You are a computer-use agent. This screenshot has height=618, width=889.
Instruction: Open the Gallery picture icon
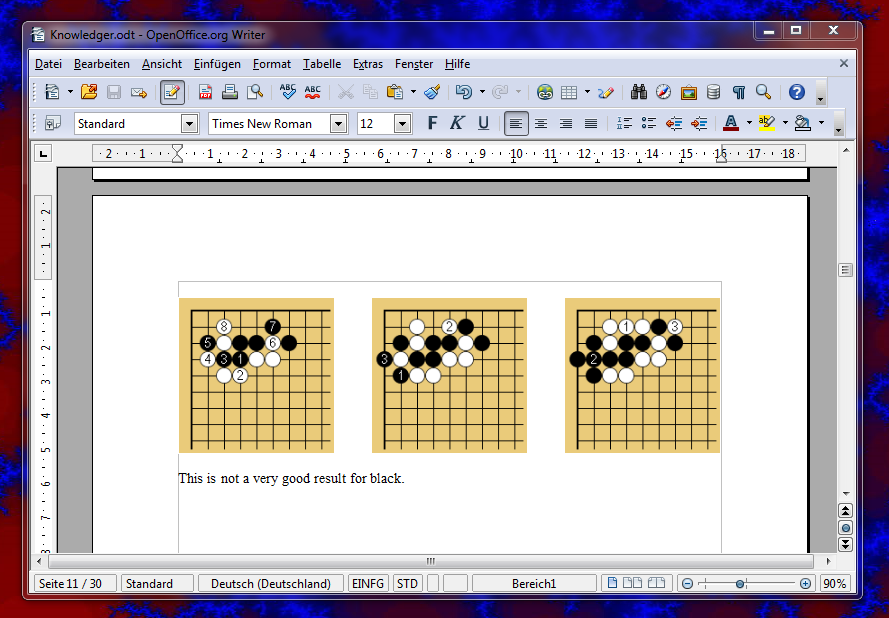click(688, 92)
